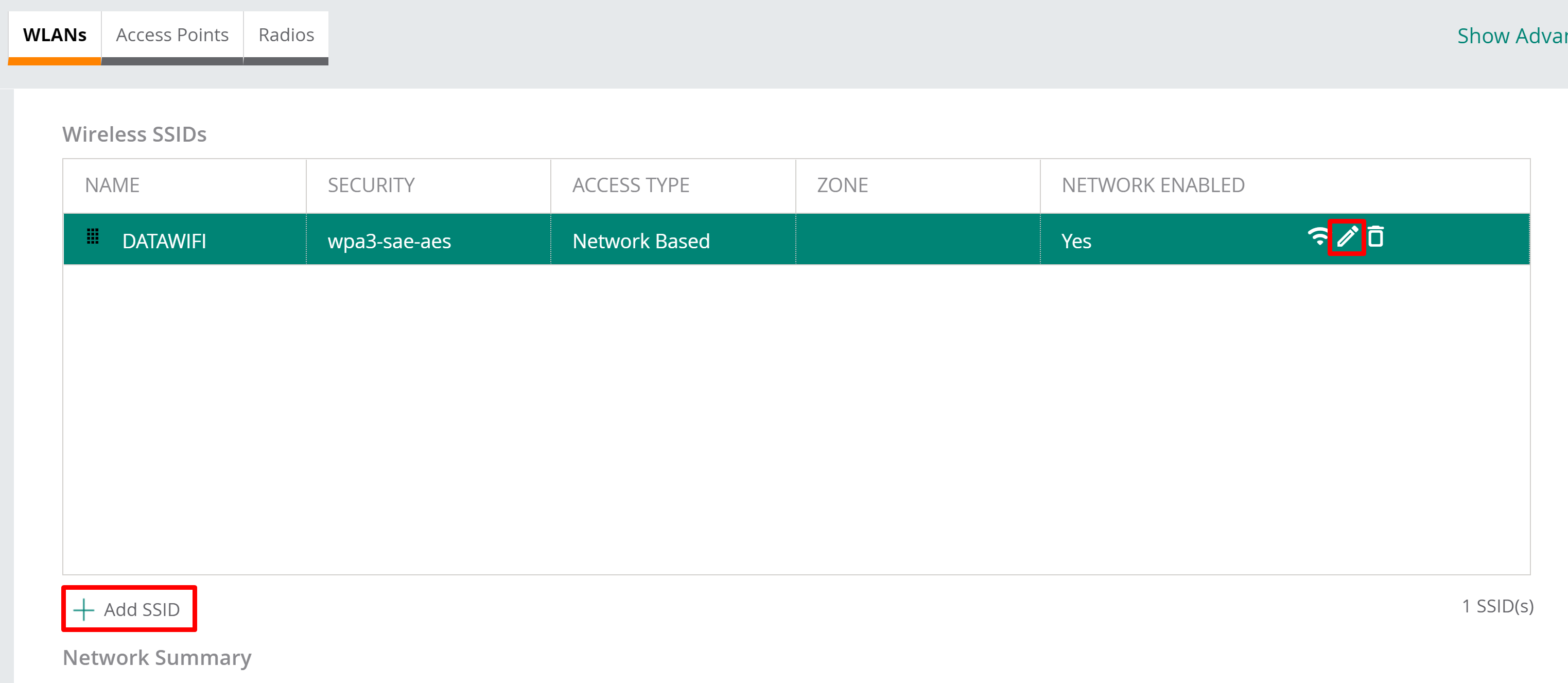Click the empty Zone cell in the DATAWIFI row

[x=917, y=240]
